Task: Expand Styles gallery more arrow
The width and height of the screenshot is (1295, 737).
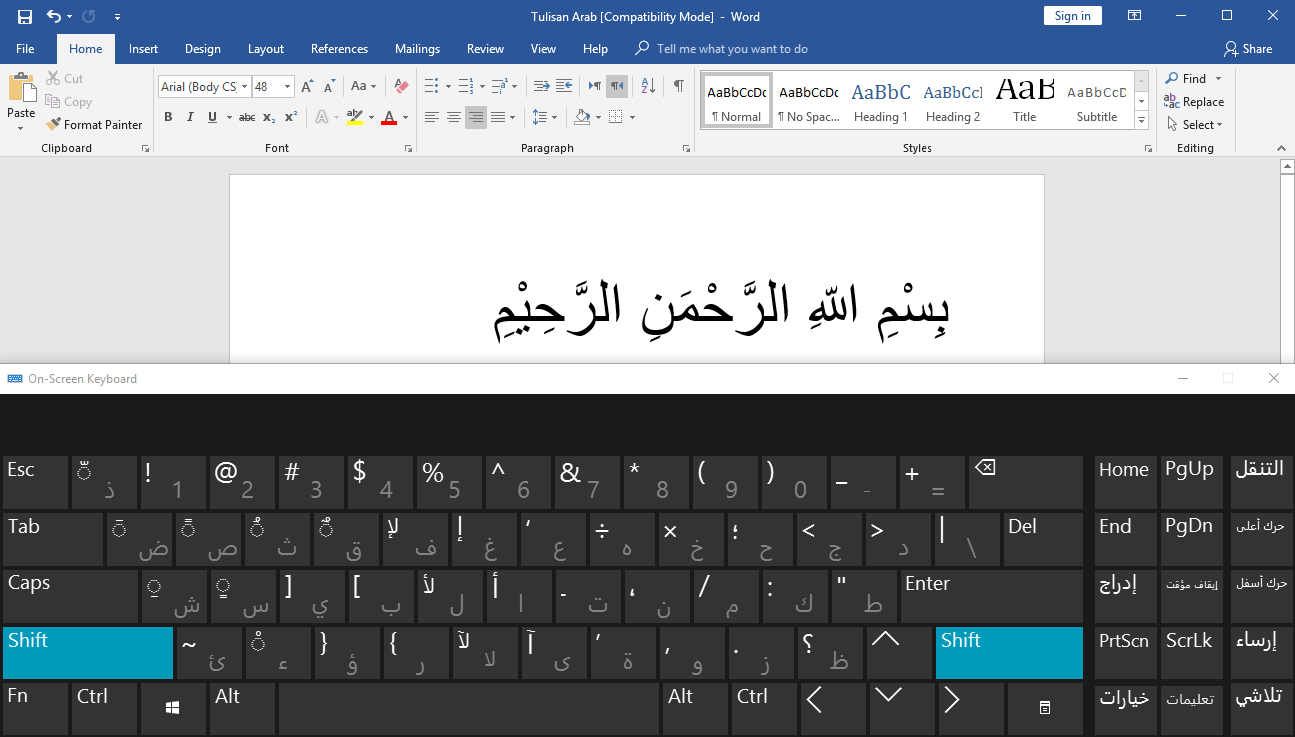Action: tap(1141, 121)
